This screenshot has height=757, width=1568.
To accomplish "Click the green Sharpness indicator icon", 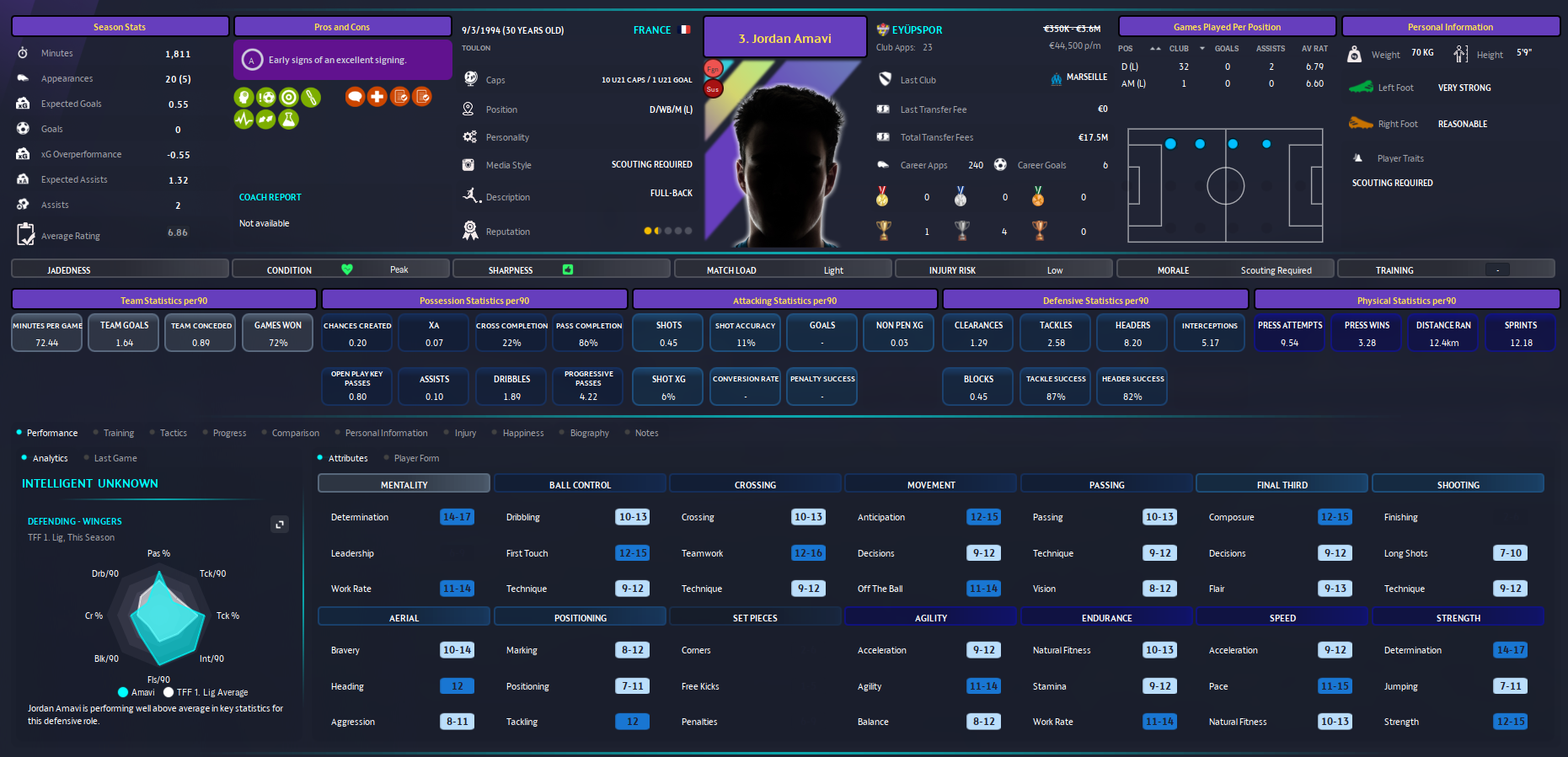I will pyautogui.click(x=568, y=269).
